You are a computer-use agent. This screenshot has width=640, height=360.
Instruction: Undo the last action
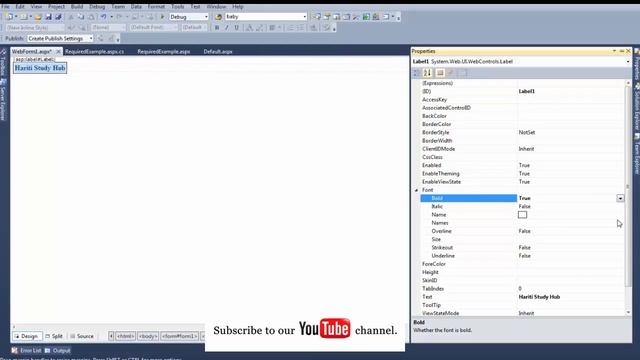[104, 17]
